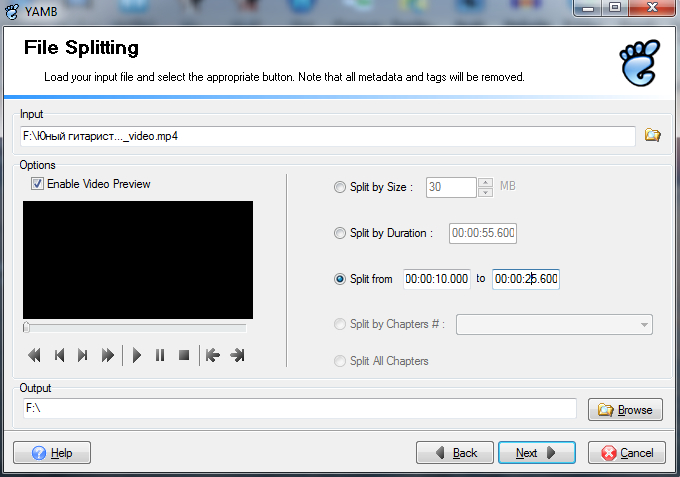Click the fast forward icon

[108, 355]
